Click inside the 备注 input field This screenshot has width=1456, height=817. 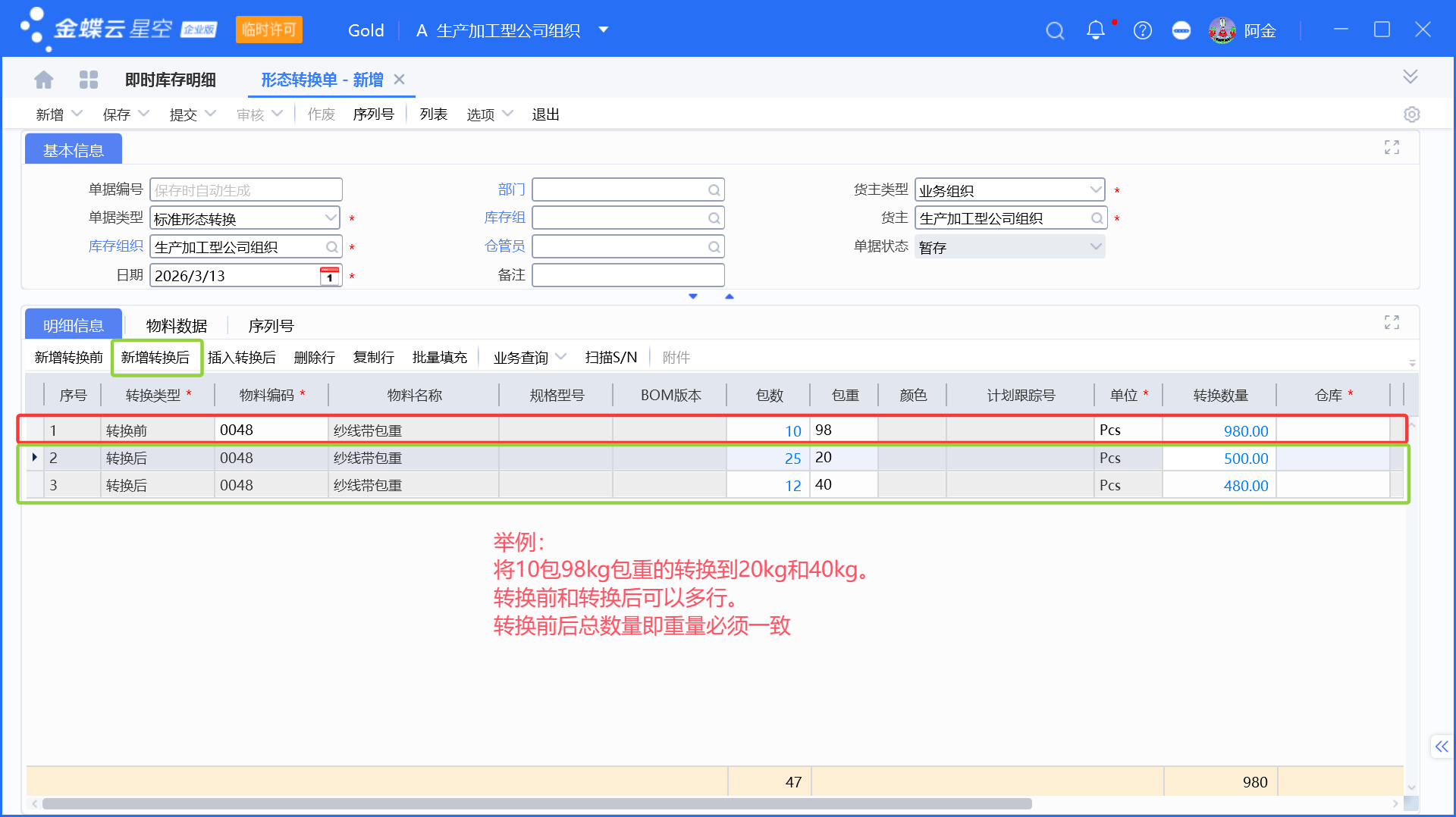[628, 274]
